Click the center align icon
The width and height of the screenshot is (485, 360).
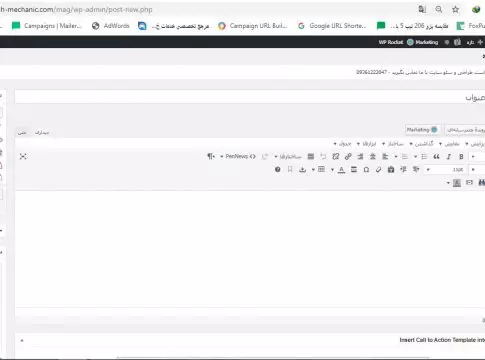pos(373,157)
